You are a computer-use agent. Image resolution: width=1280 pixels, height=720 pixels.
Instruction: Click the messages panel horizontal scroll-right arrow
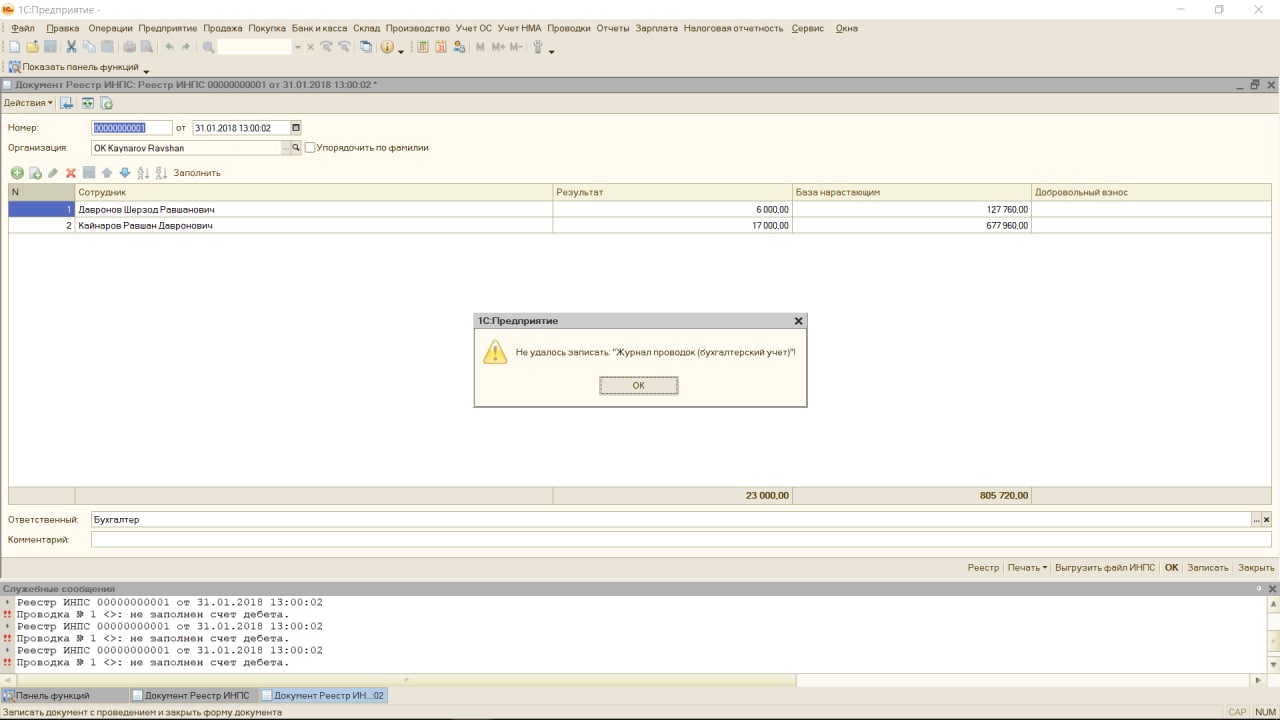(x=1258, y=680)
